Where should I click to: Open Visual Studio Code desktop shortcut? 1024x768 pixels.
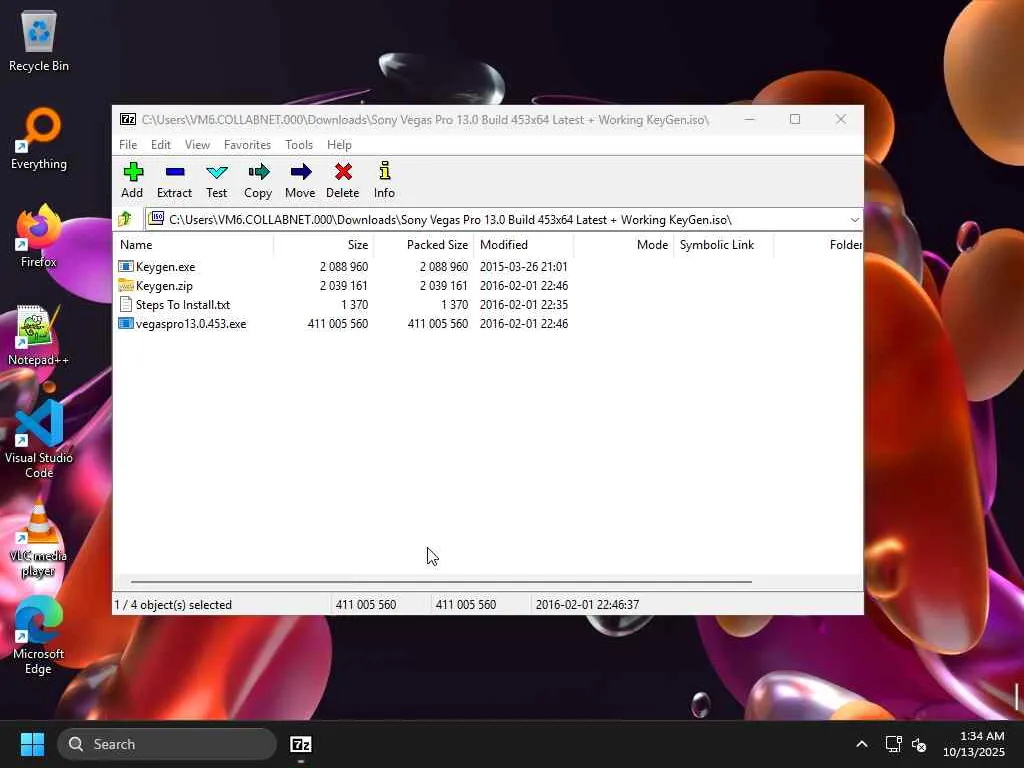point(39,440)
